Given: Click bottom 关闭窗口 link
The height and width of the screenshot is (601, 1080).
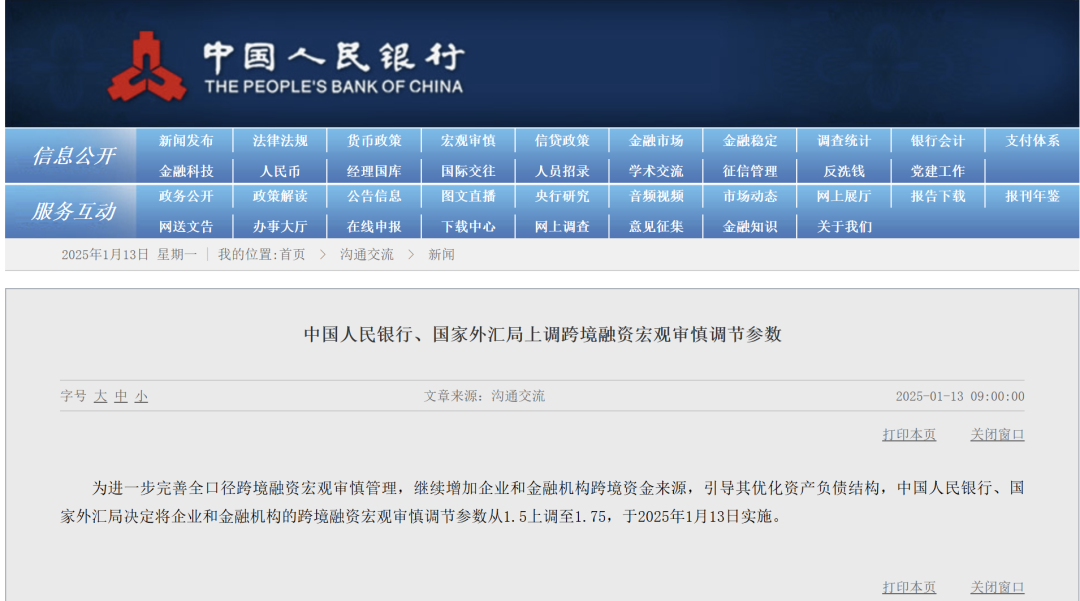Looking at the screenshot, I should pyautogui.click(x=997, y=587).
